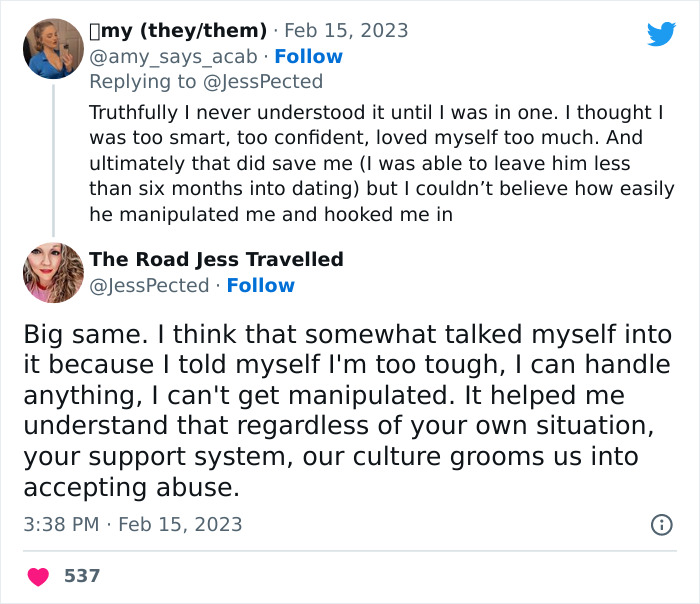Click Jess's tweet text starting 'Big same'
The width and height of the screenshot is (700, 604).
pyautogui.click(x=347, y=411)
